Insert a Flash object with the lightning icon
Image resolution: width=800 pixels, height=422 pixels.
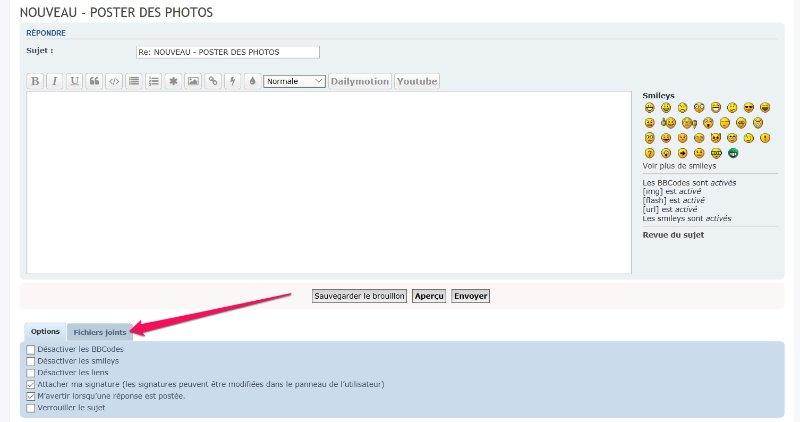pos(232,81)
